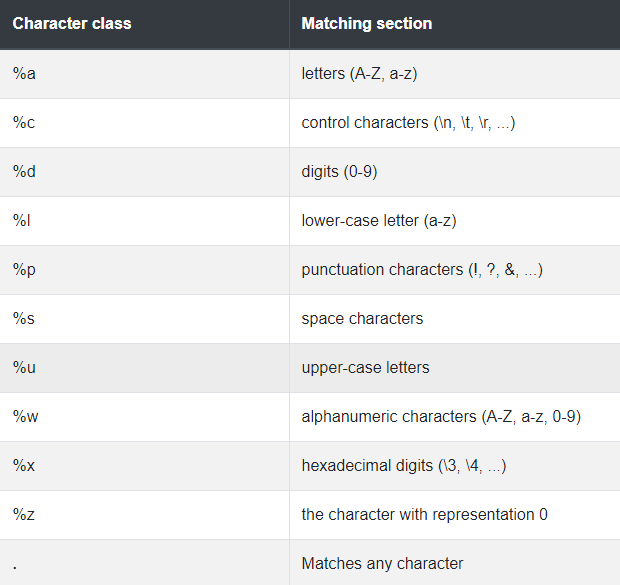Screen dimensions: 620x585
Task: Click the 'punctuation characters' description cell
Action: point(422,269)
